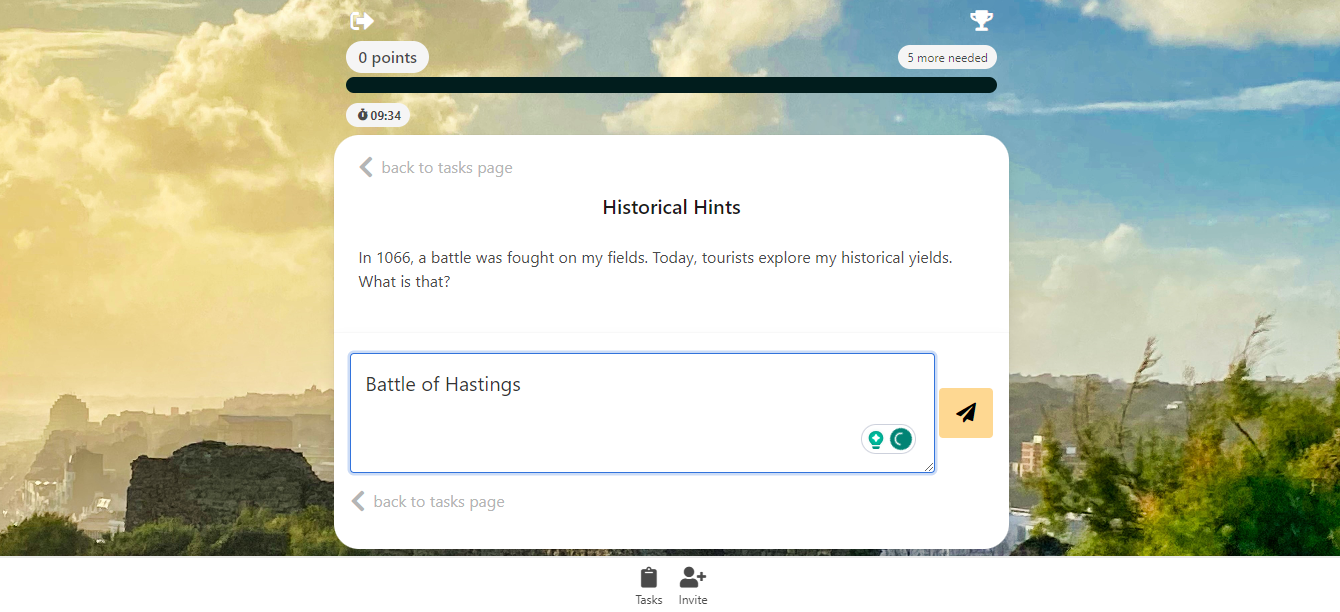Follow the bottom 'back to tasks page' text

(x=439, y=502)
